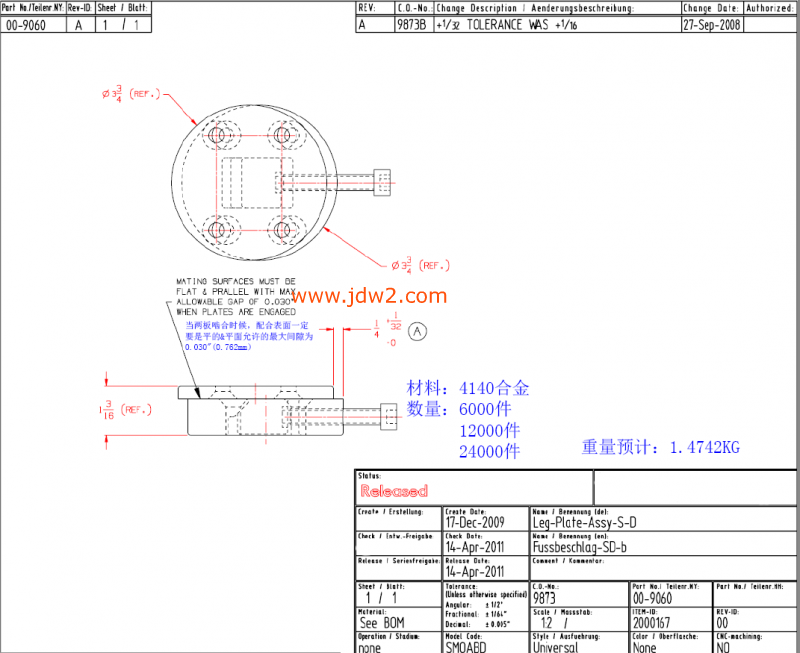
Task: Click the Release Date value 14-Apr-2011
Action: click(475, 571)
